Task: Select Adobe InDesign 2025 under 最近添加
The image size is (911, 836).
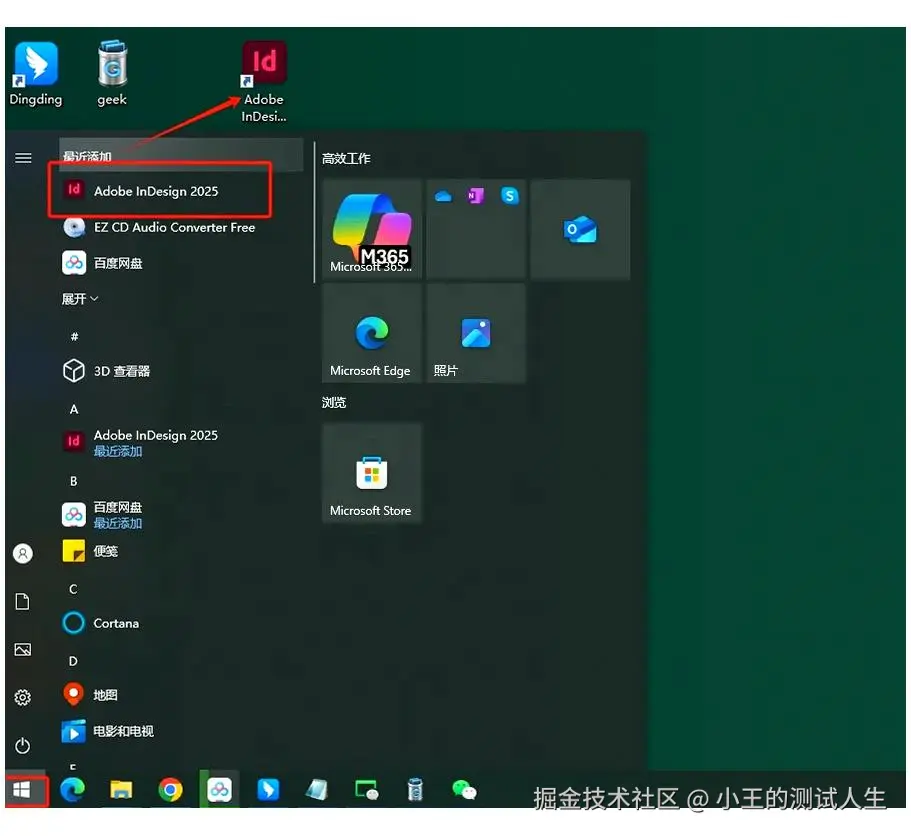Action: [155, 188]
